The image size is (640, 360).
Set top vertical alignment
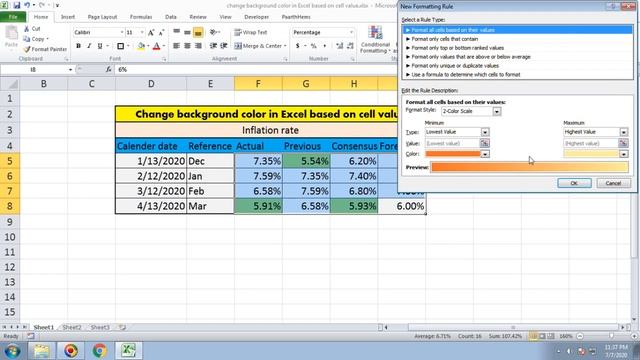coord(176,32)
